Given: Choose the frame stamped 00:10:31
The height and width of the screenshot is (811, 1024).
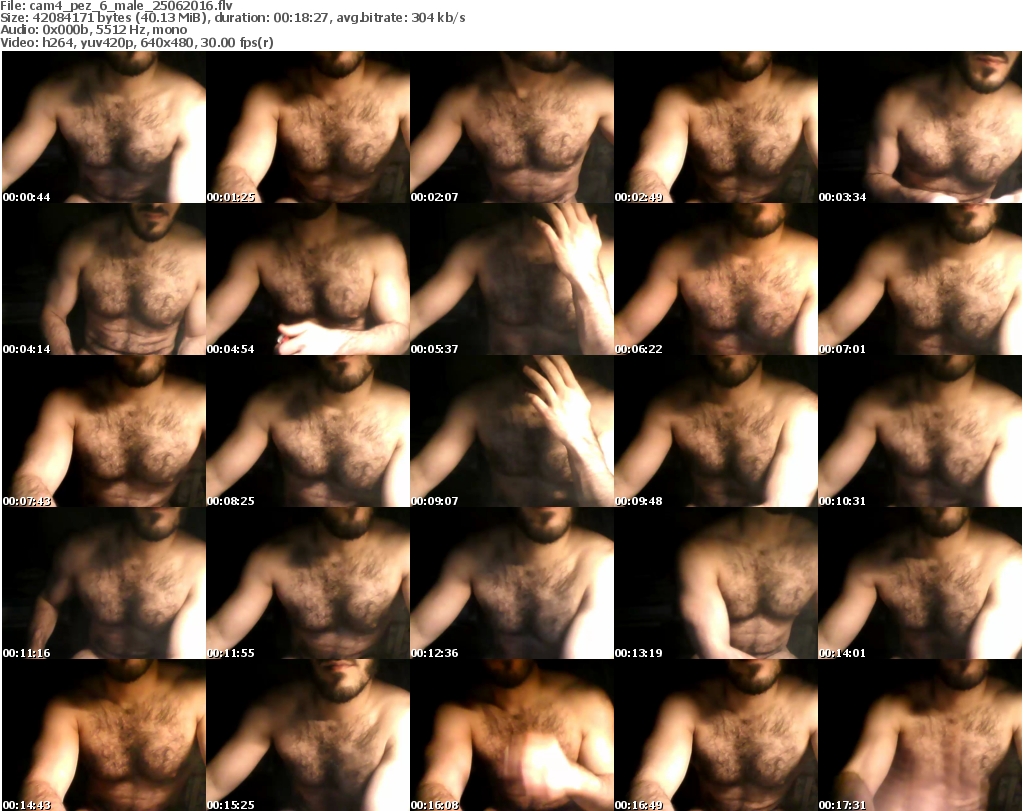Looking at the screenshot, I should pos(920,432).
